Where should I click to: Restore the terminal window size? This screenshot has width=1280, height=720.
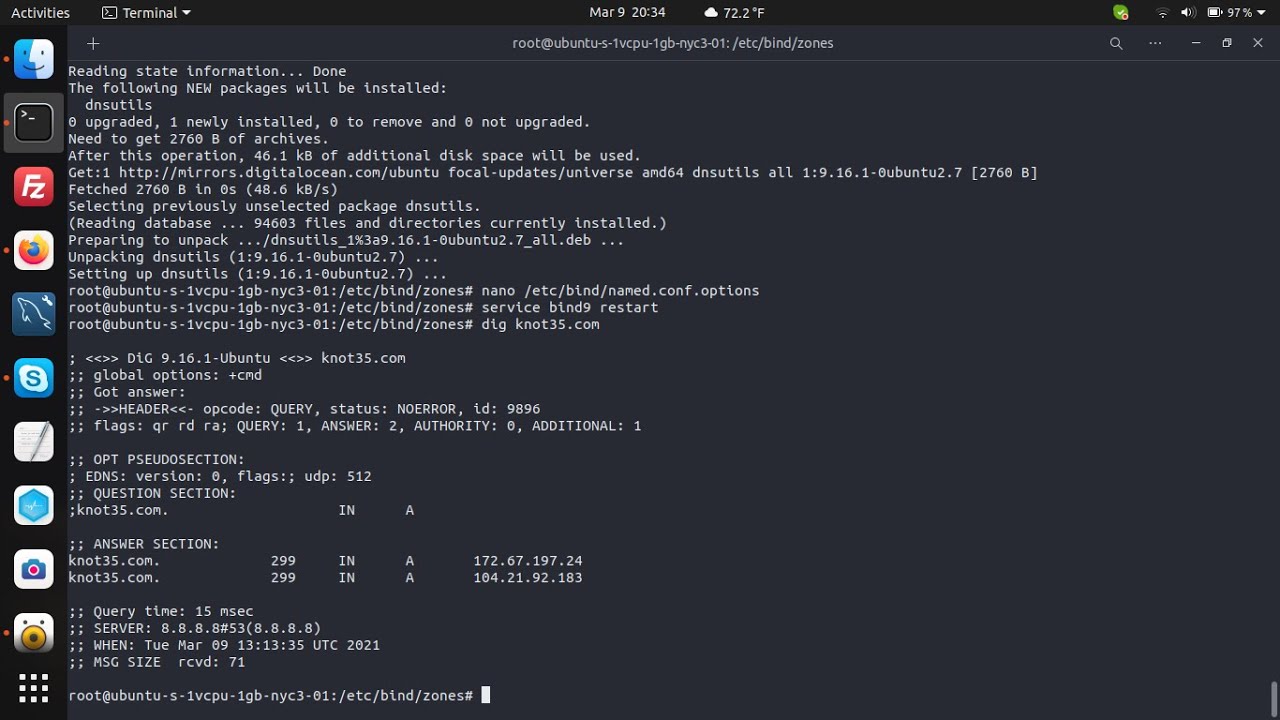point(1227,43)
